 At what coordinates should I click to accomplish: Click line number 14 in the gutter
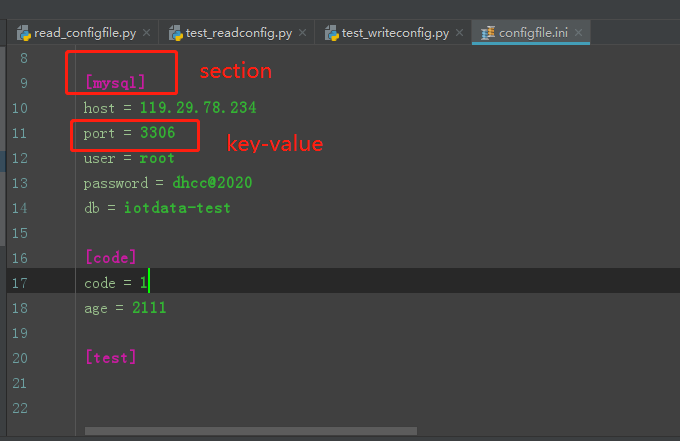click(20, 208)
